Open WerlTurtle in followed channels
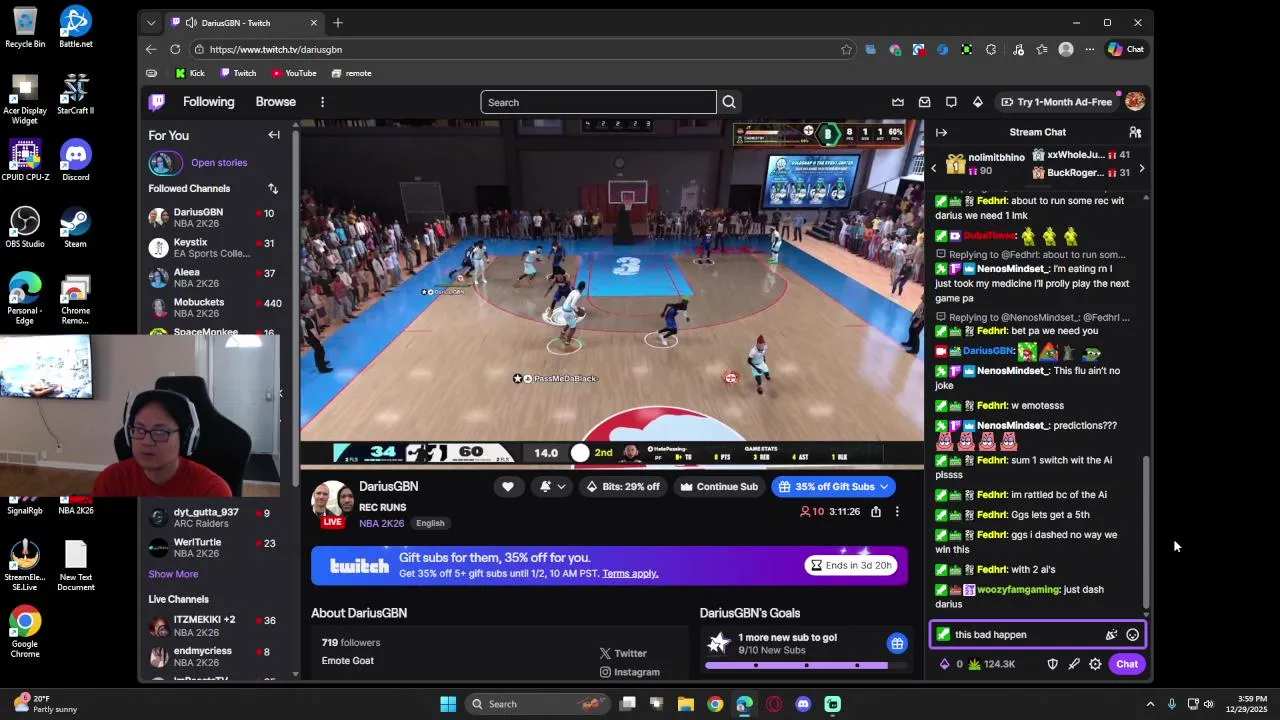Viewport: 1280px width, 720px height. point(214,548)
